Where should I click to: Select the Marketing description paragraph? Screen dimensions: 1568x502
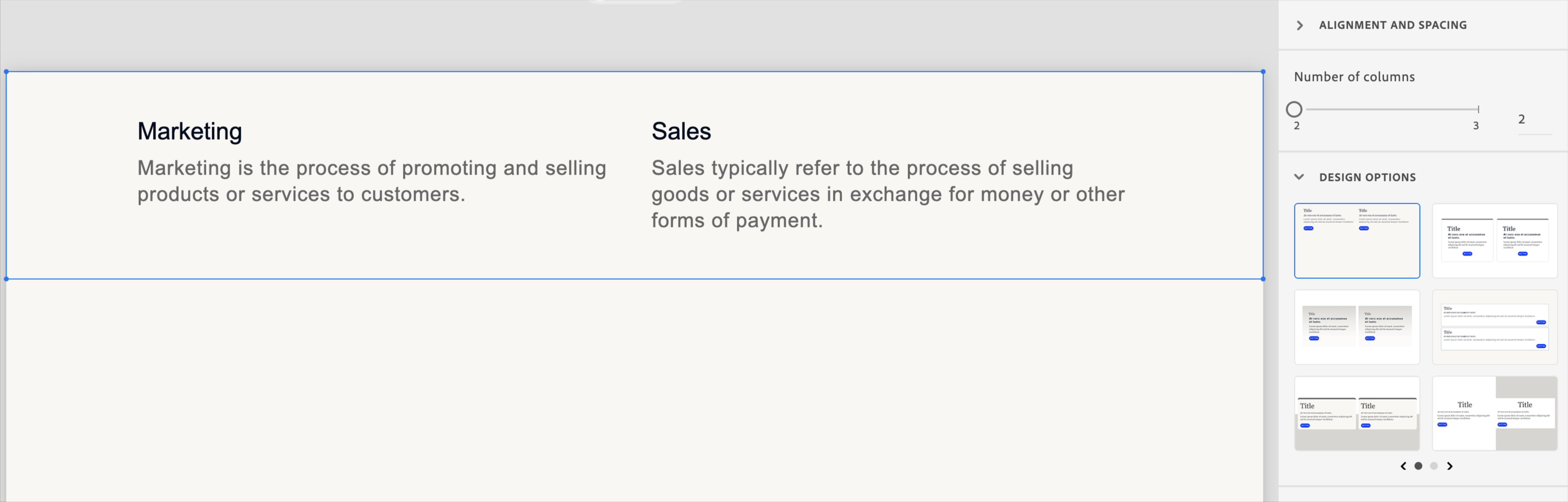point(371,181)
